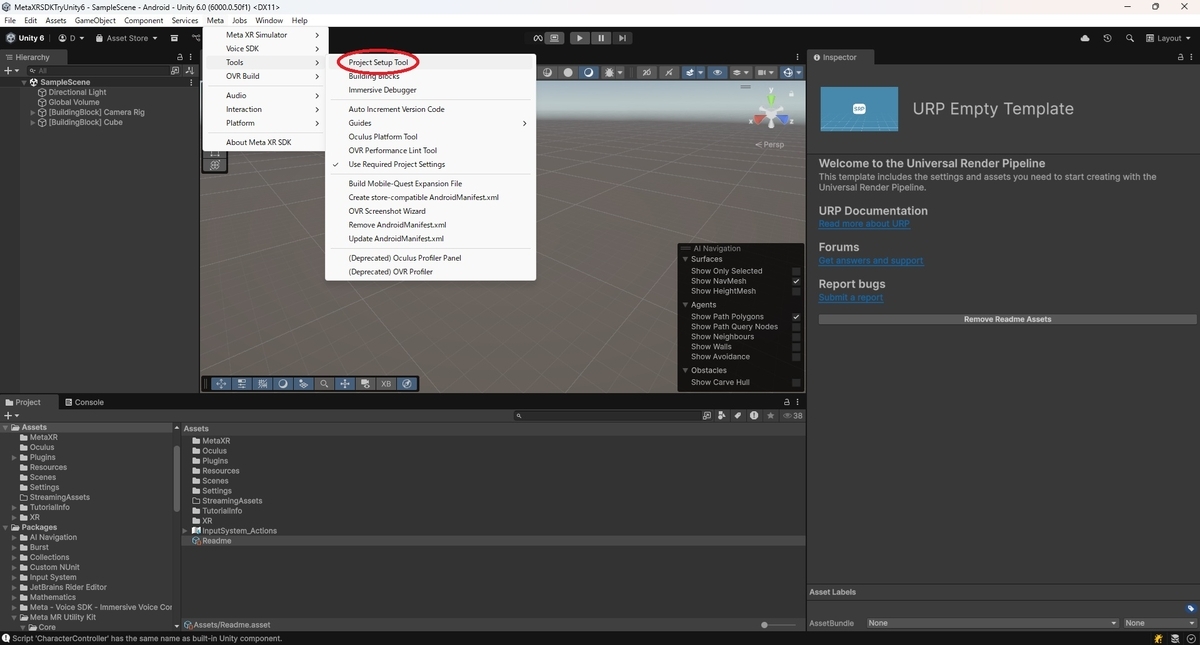Click the scene view orientation gizmo

point(771,112)
